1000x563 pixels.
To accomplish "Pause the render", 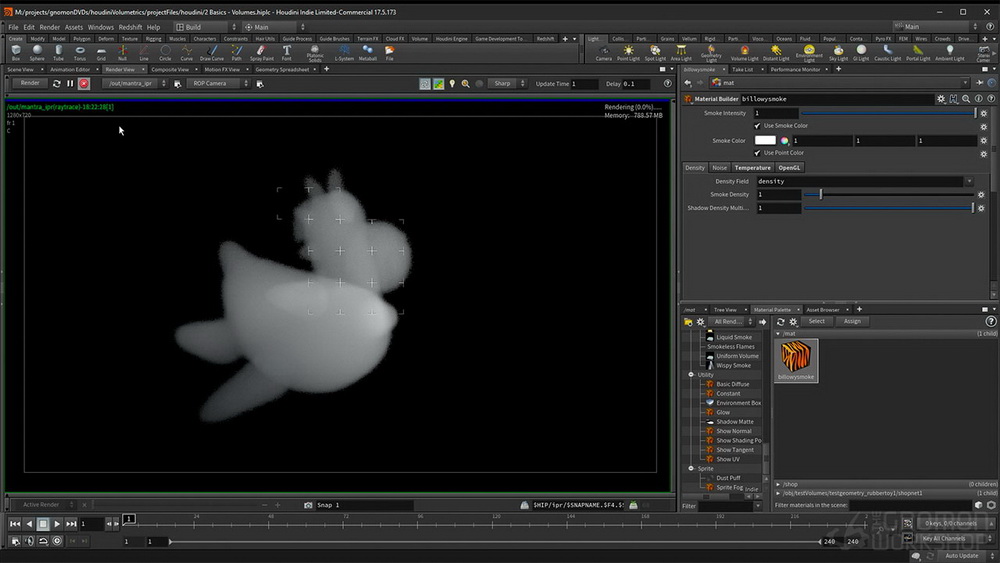I will tap(70, 84).
